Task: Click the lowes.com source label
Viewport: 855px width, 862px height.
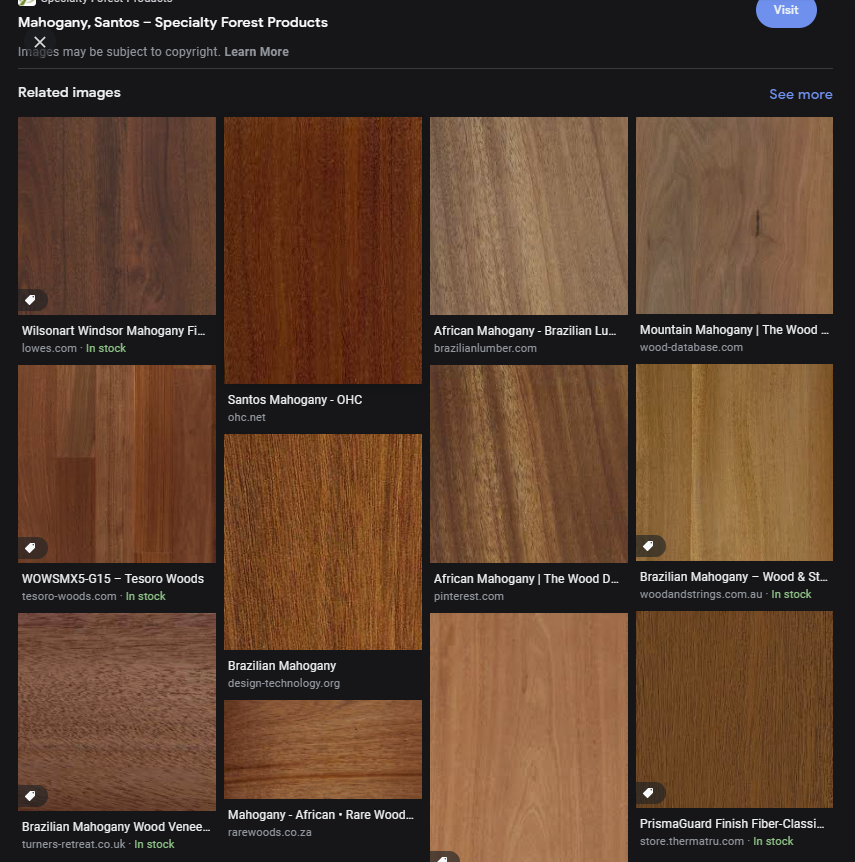Action: (49, 348)
